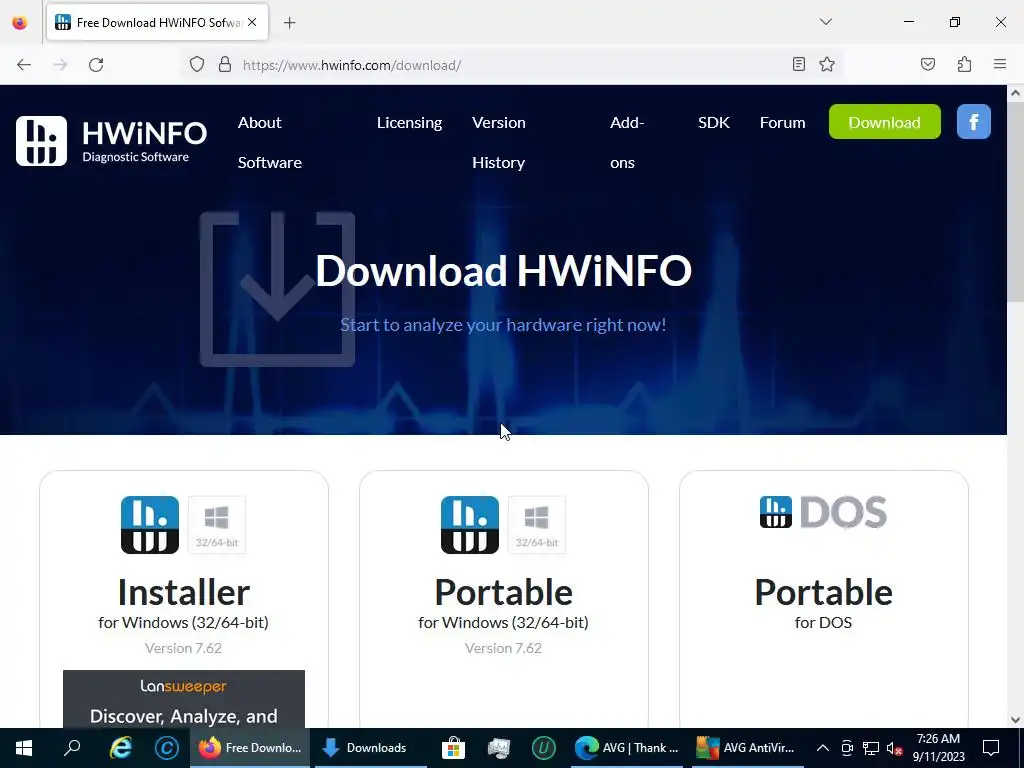1024x768 pixels.
Task: Click the page vertical scrollbar thumb
Action: (1016, 201)
